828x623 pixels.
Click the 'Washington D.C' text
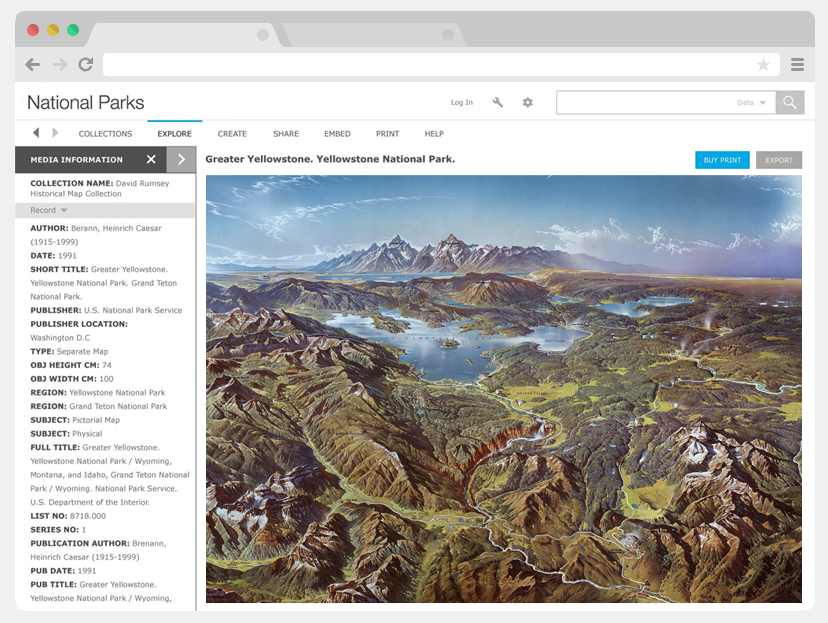point(60,338)
